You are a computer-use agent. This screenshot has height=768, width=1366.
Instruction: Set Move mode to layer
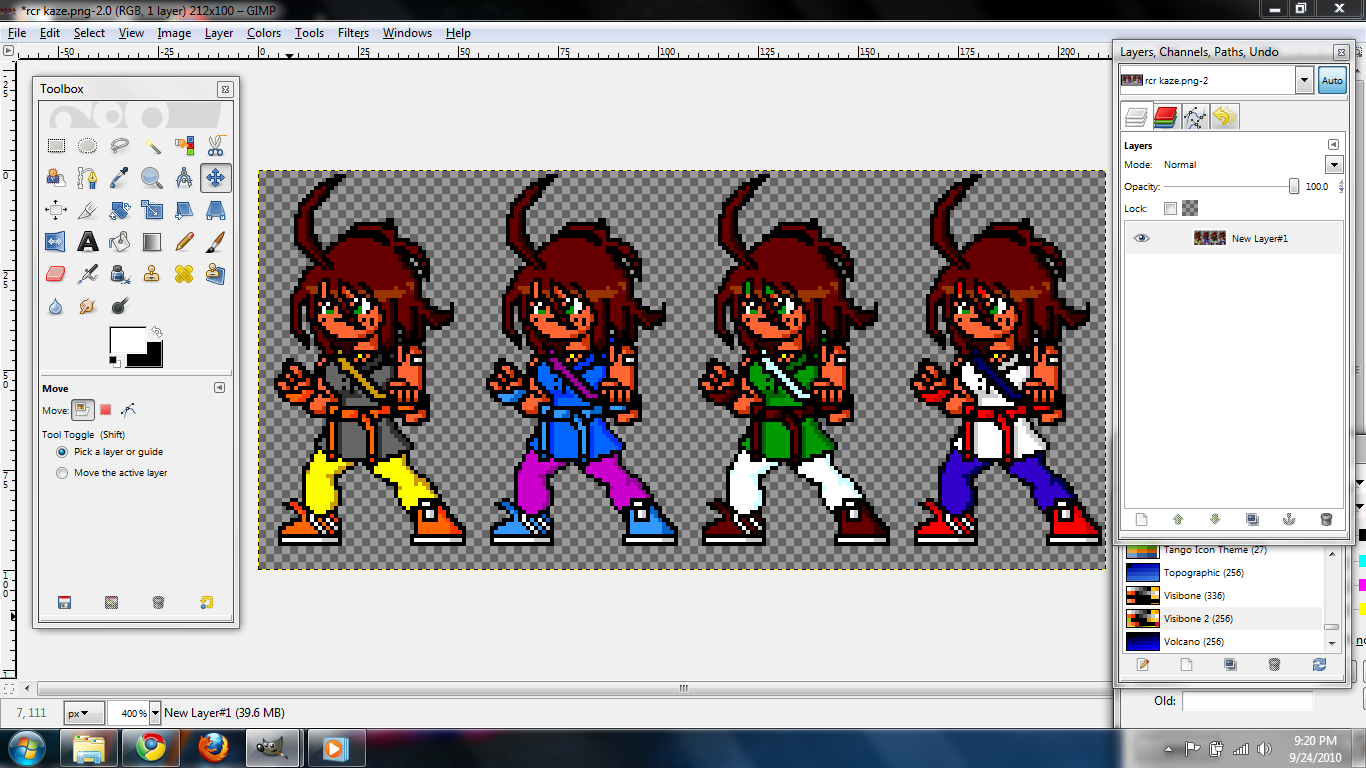(83, 410)
